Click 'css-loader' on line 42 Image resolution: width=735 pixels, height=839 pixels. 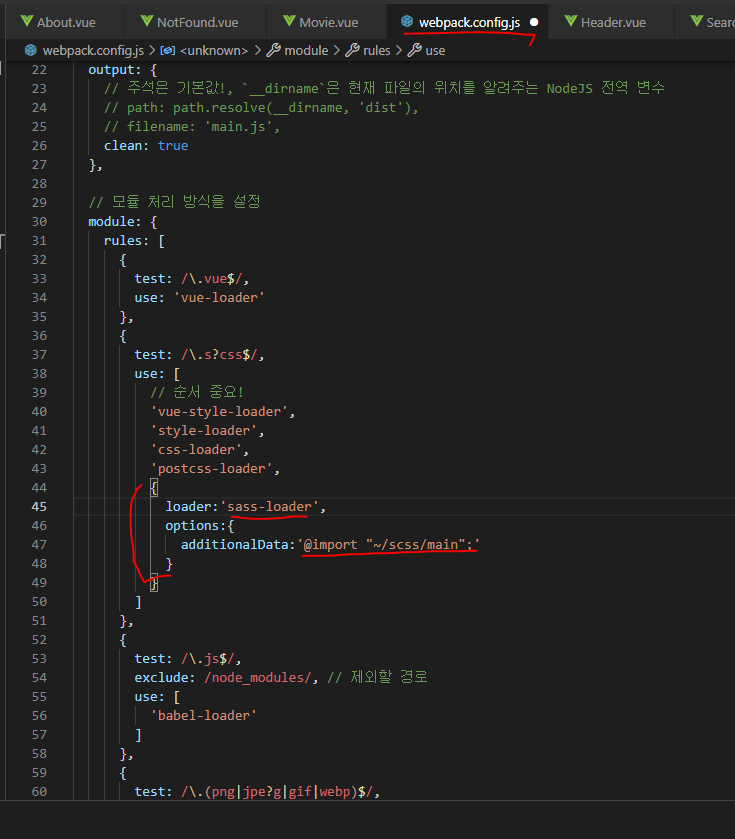coord(197,450)
